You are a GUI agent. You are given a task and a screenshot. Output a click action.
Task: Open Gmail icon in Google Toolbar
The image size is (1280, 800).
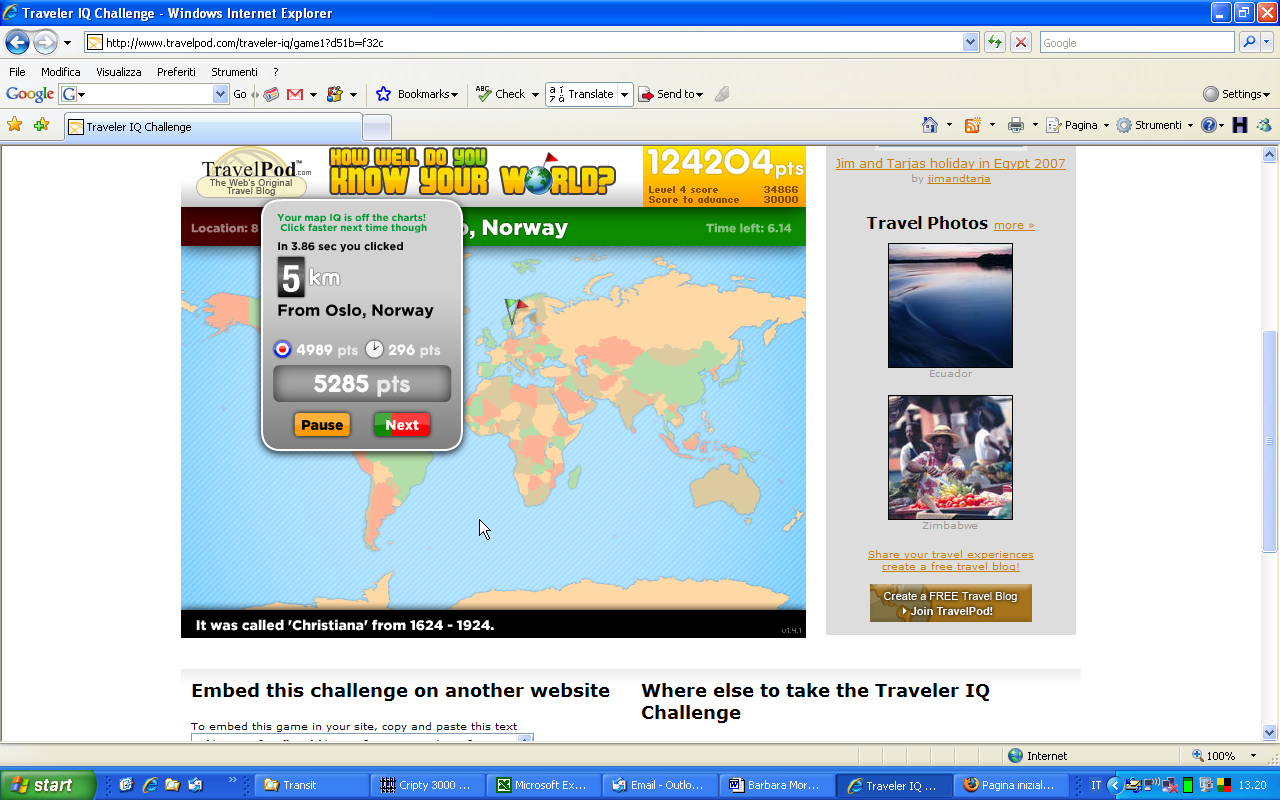[x=295, y=94]
